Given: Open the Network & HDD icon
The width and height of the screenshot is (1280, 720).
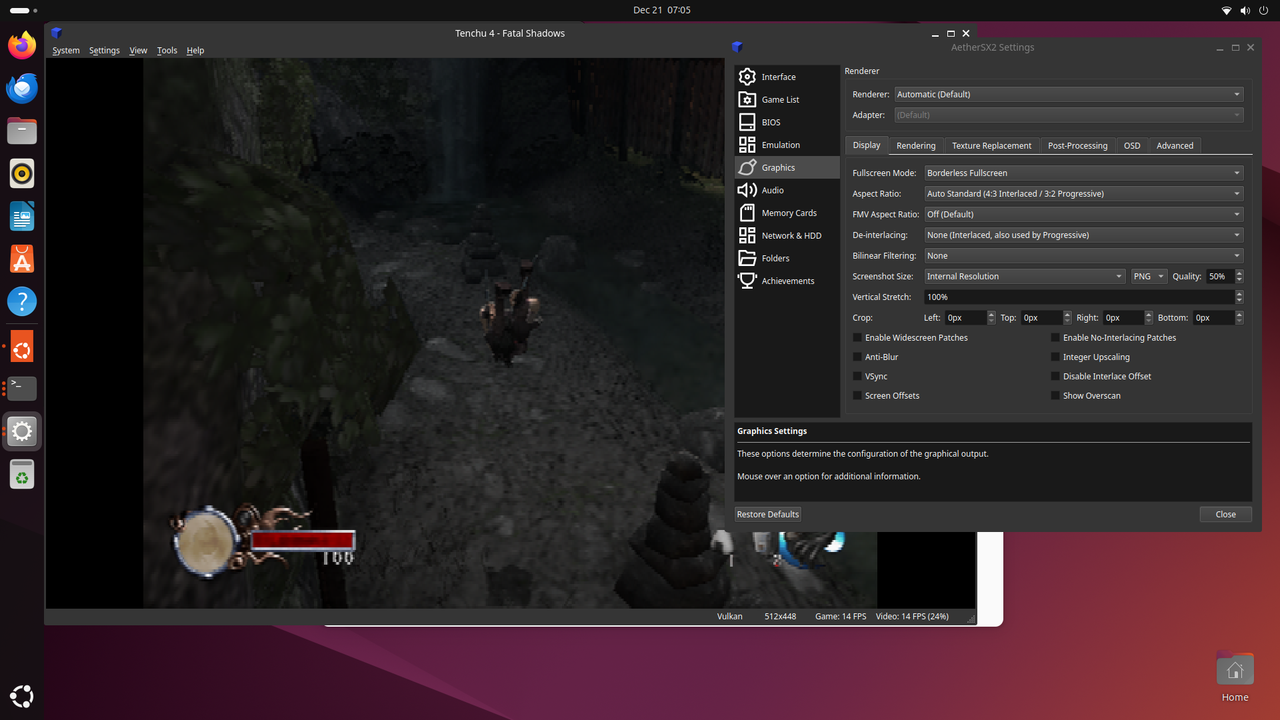Looking at the screenshot, I should tap(747, 235).
